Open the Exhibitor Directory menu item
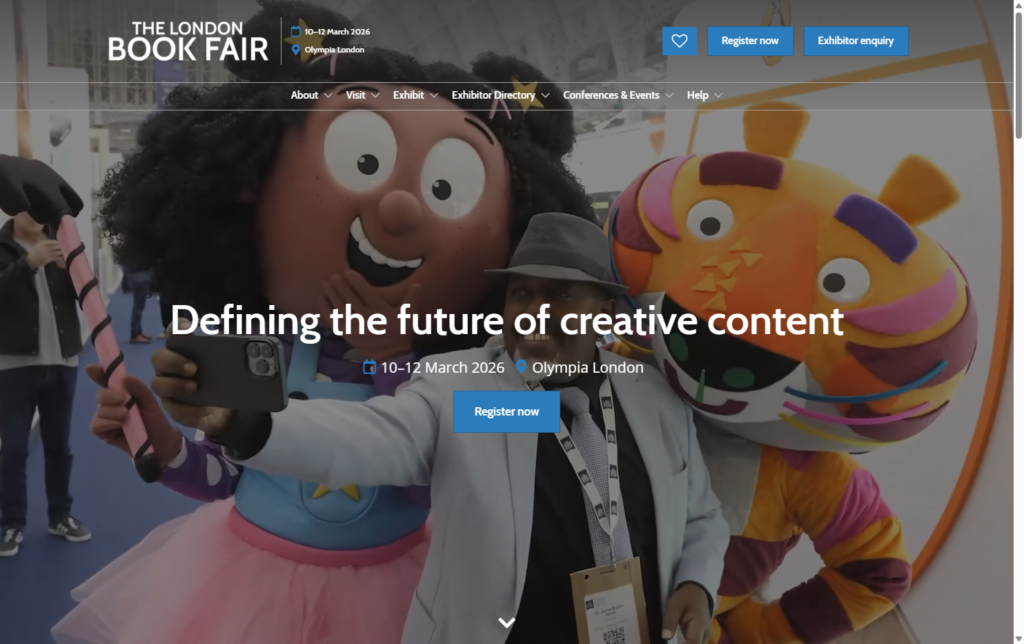 point(493,95)
